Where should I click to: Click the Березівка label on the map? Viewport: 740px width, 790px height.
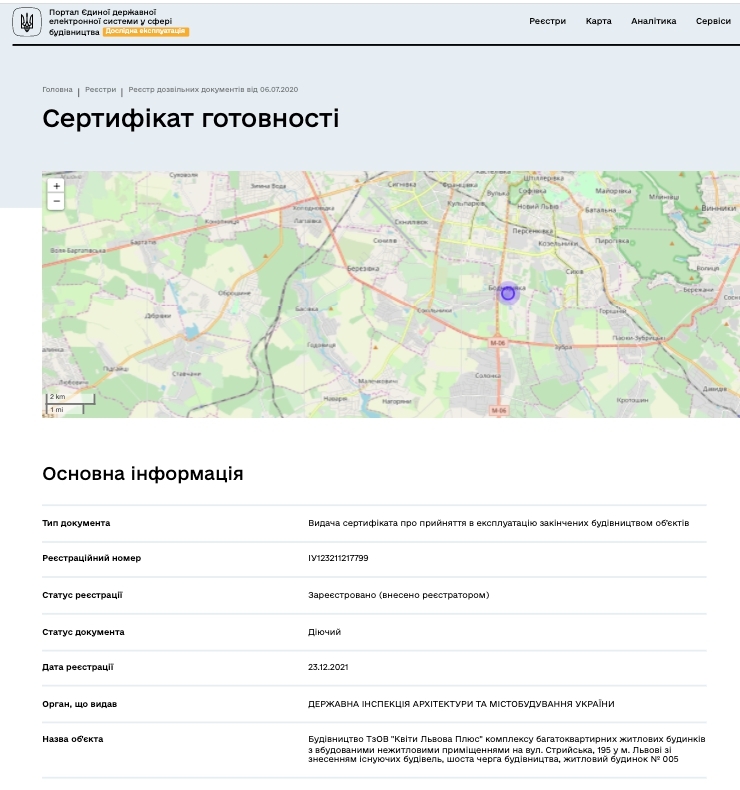(365, 268)
